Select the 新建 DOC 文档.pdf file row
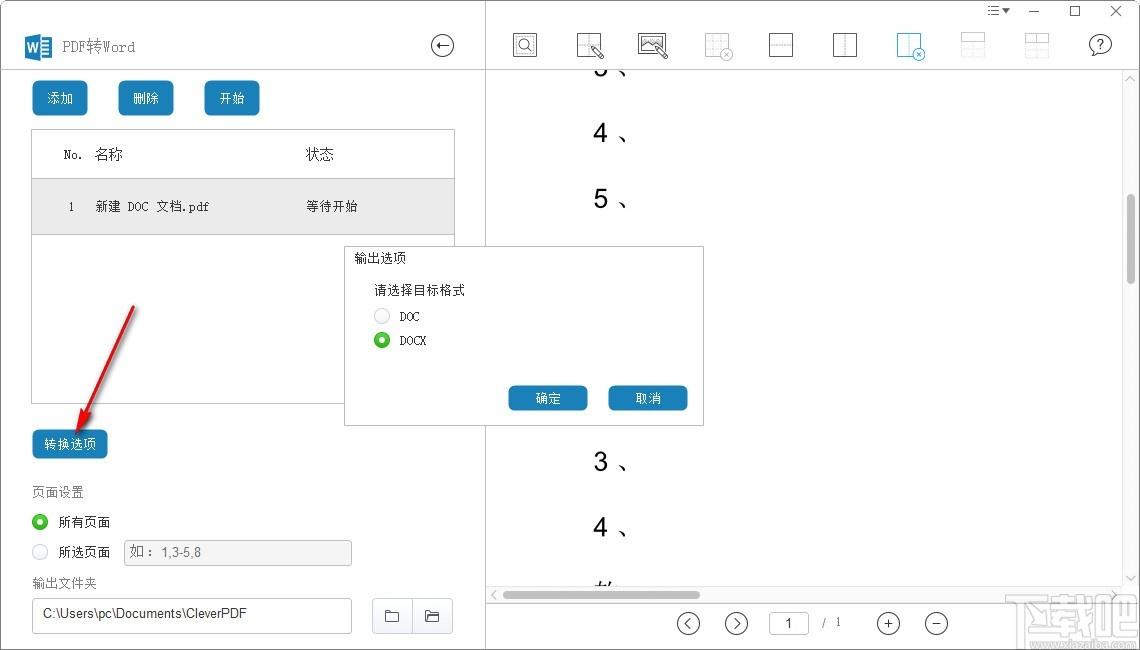 pos(243,206)
